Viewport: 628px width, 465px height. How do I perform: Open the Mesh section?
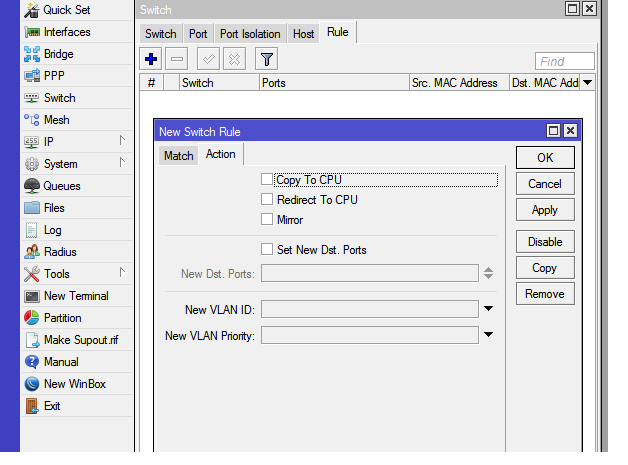click(x=76, y=120)
